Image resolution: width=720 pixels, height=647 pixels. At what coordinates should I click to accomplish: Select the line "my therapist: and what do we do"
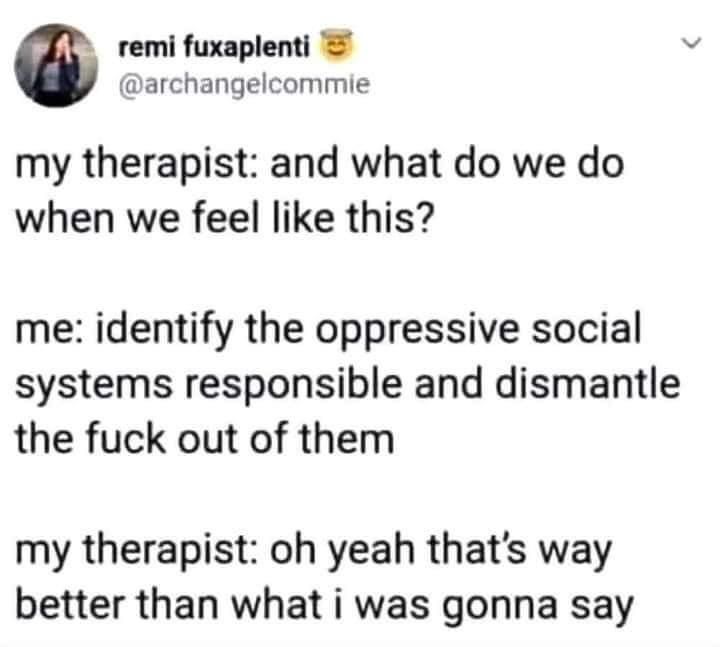click(320, 165)
